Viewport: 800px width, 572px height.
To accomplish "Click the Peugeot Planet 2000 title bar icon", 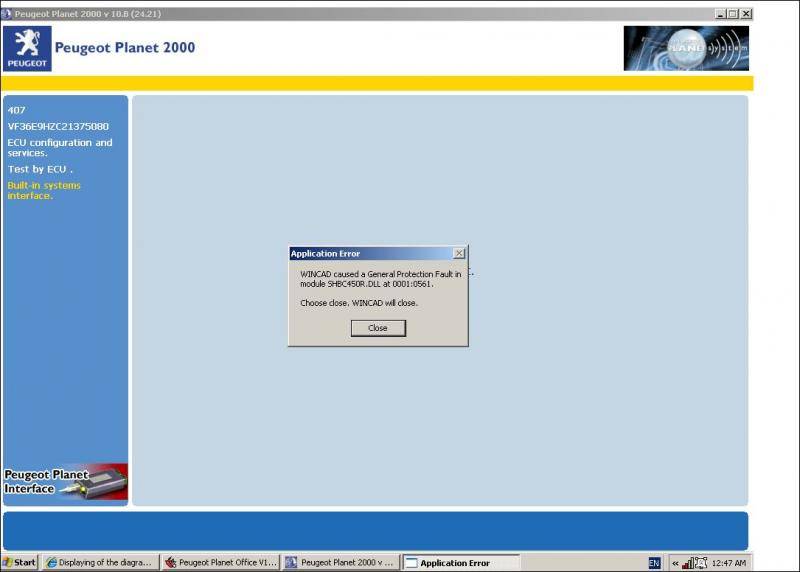I will click(8, 13).
